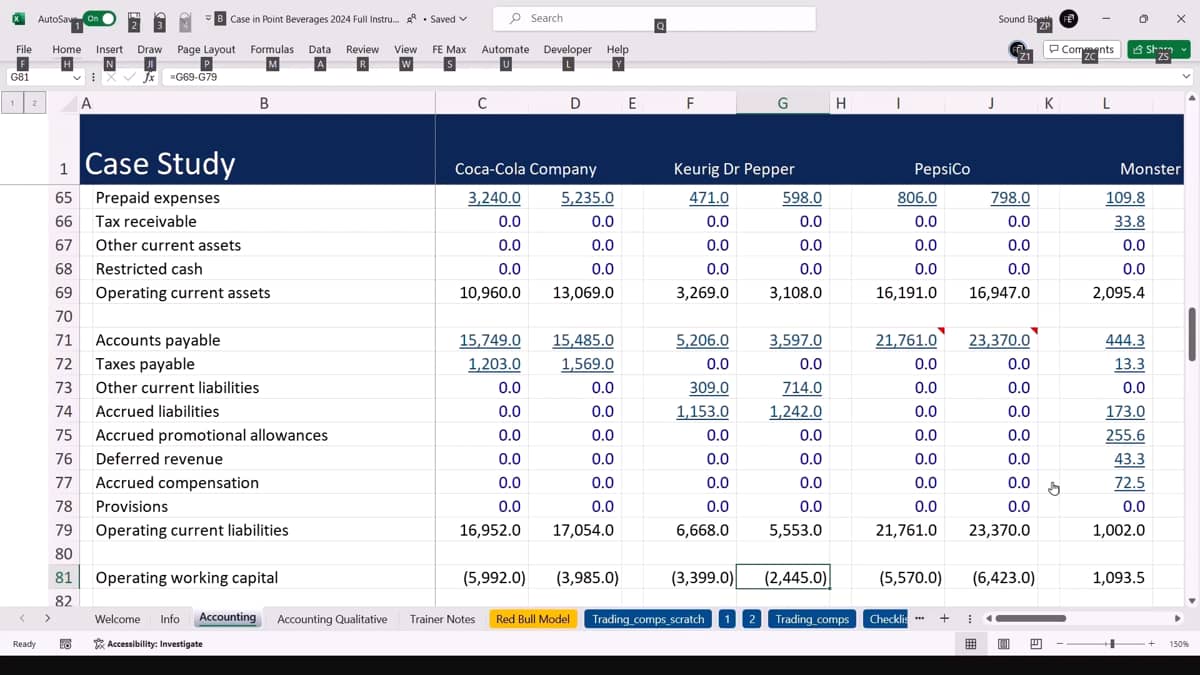Image resolution: width=1200 pixels, height=675 pixels.
Task: Click PepsiCo accounts payable 21,761.0 cell
Action: [x=906, y=340]
